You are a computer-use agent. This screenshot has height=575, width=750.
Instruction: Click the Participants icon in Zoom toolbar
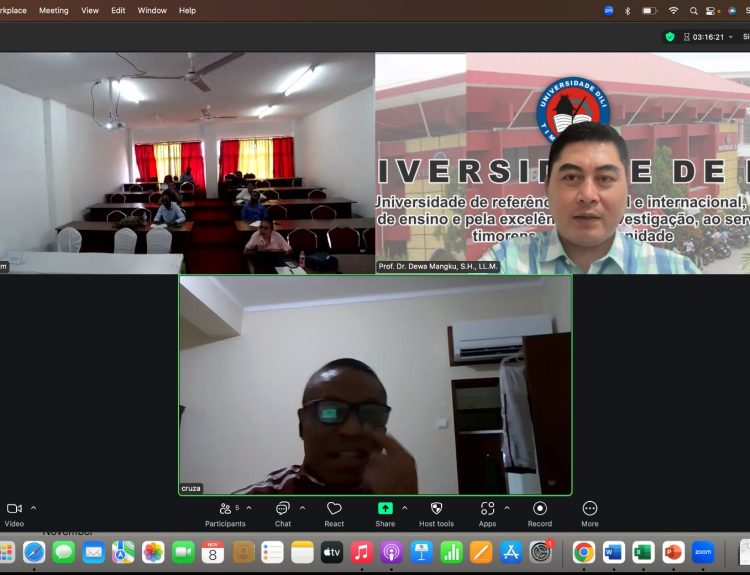(225, 509)
